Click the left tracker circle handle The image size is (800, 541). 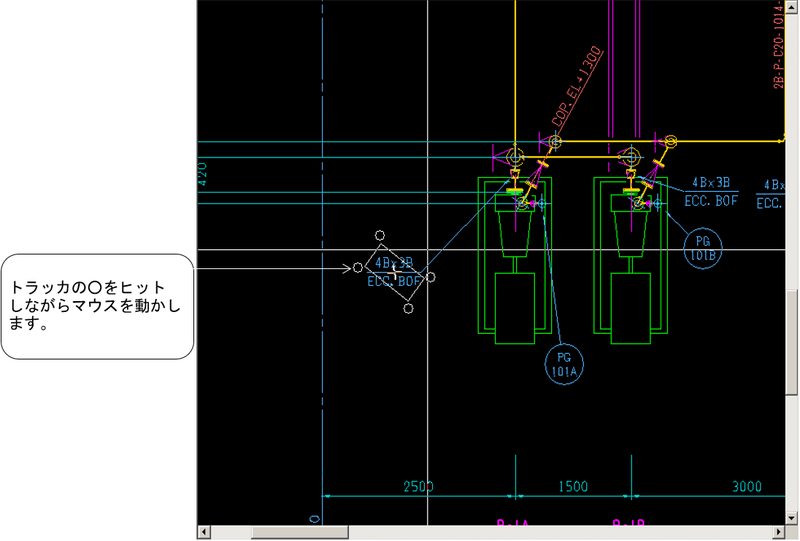pos(358,269)
